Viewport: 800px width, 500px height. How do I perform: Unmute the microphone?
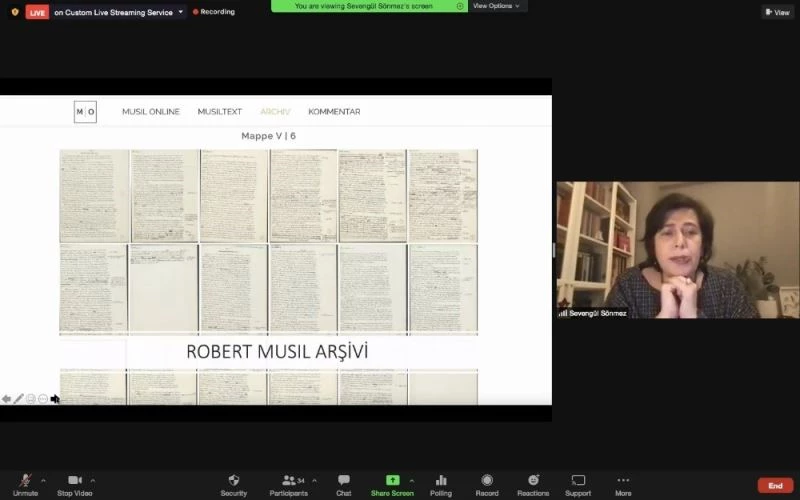[25, 482]
